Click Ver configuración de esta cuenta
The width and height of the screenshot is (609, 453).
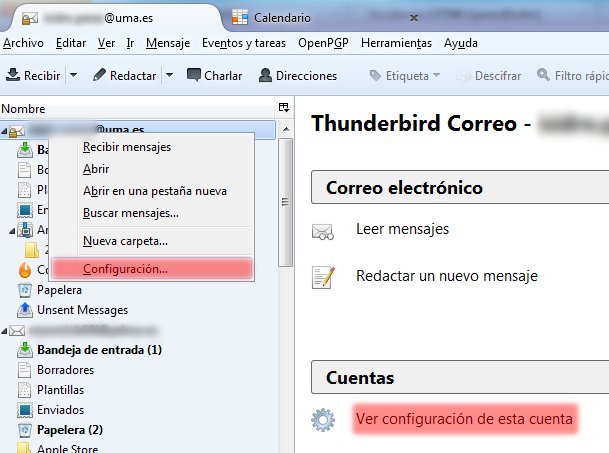464,419
